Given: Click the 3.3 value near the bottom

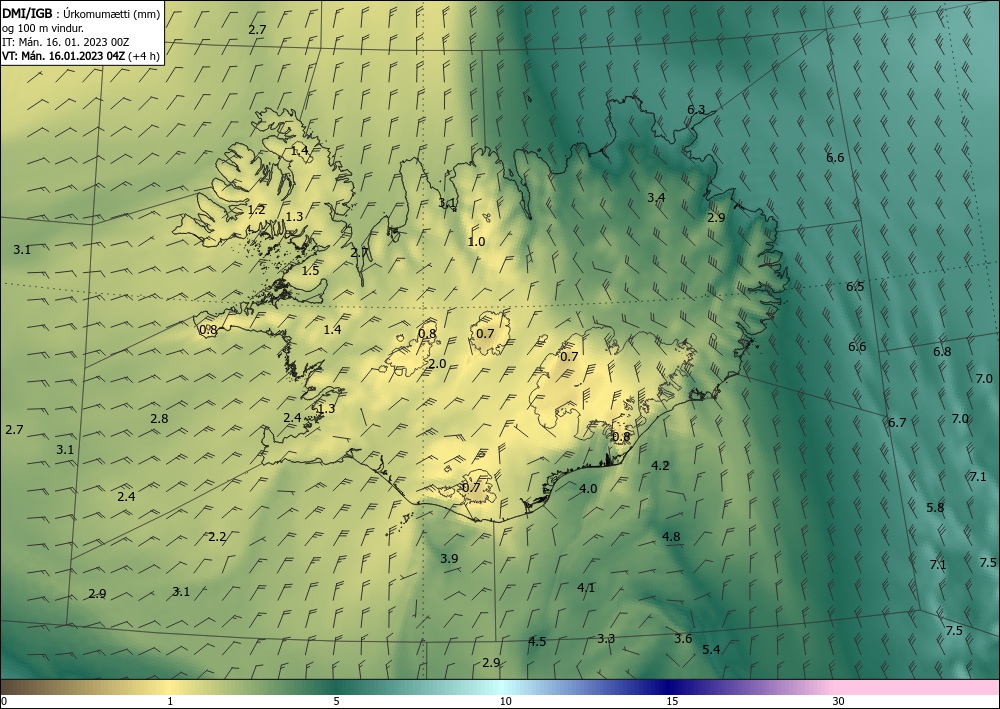Looking at the screenshot, I should (x=606, y=639).
